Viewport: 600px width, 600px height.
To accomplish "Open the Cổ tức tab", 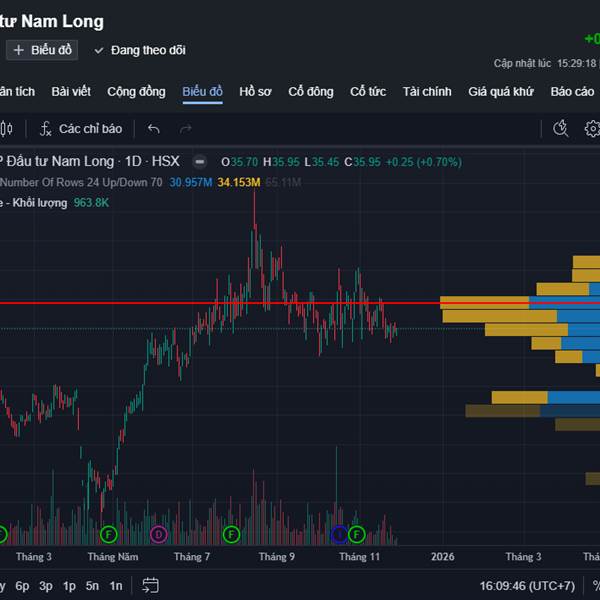I will pos(368,92).
